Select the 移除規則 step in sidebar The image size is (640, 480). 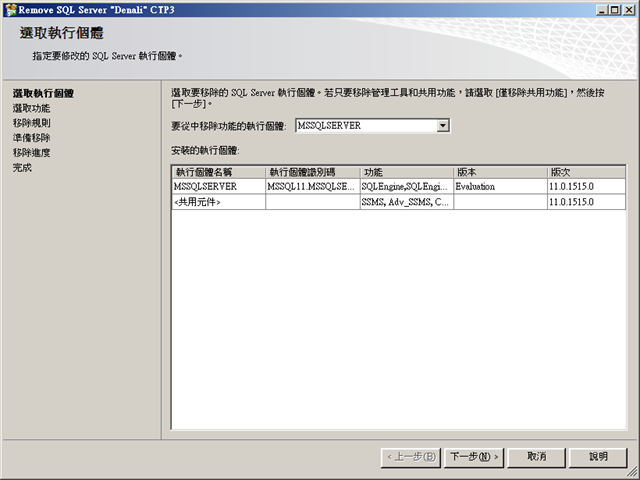[31, 123]
